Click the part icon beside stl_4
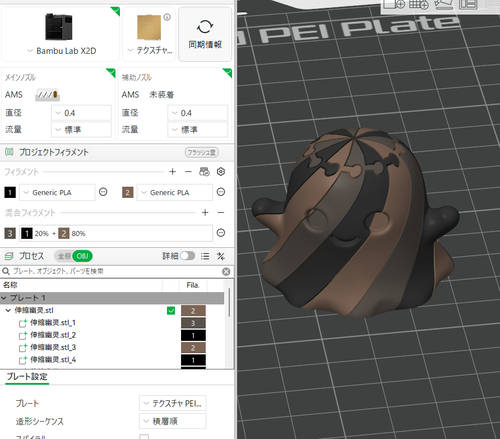This screenshot has width=500, height=439. click(23, 360)
